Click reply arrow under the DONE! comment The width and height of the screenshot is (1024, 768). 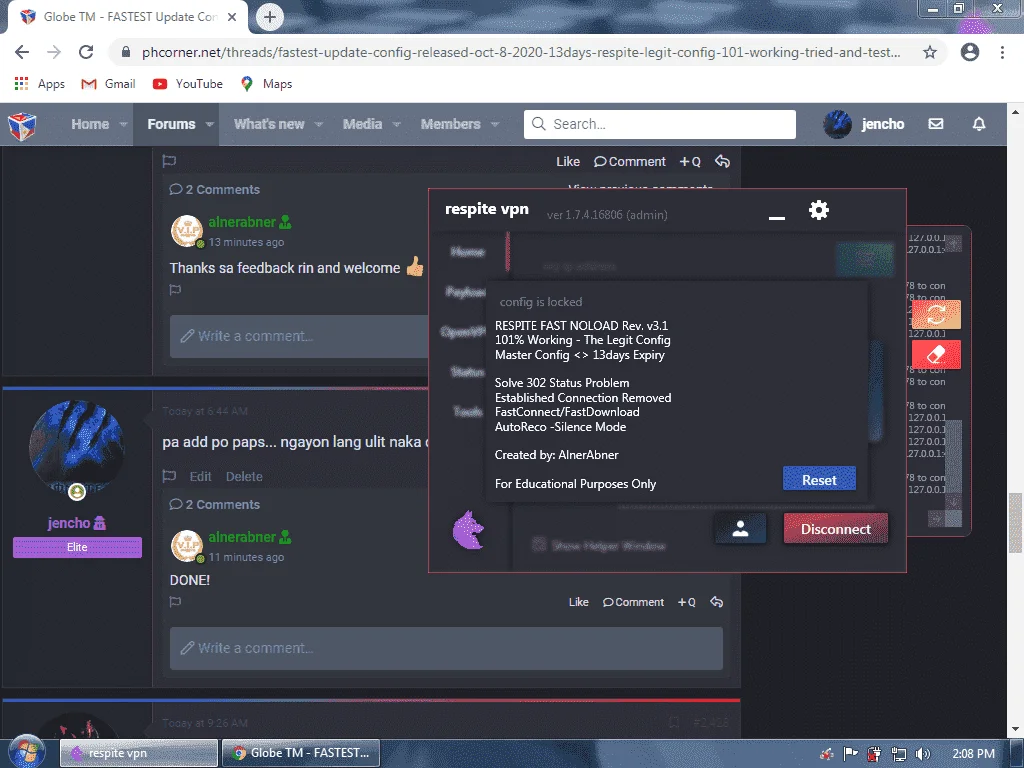[716, 602]
